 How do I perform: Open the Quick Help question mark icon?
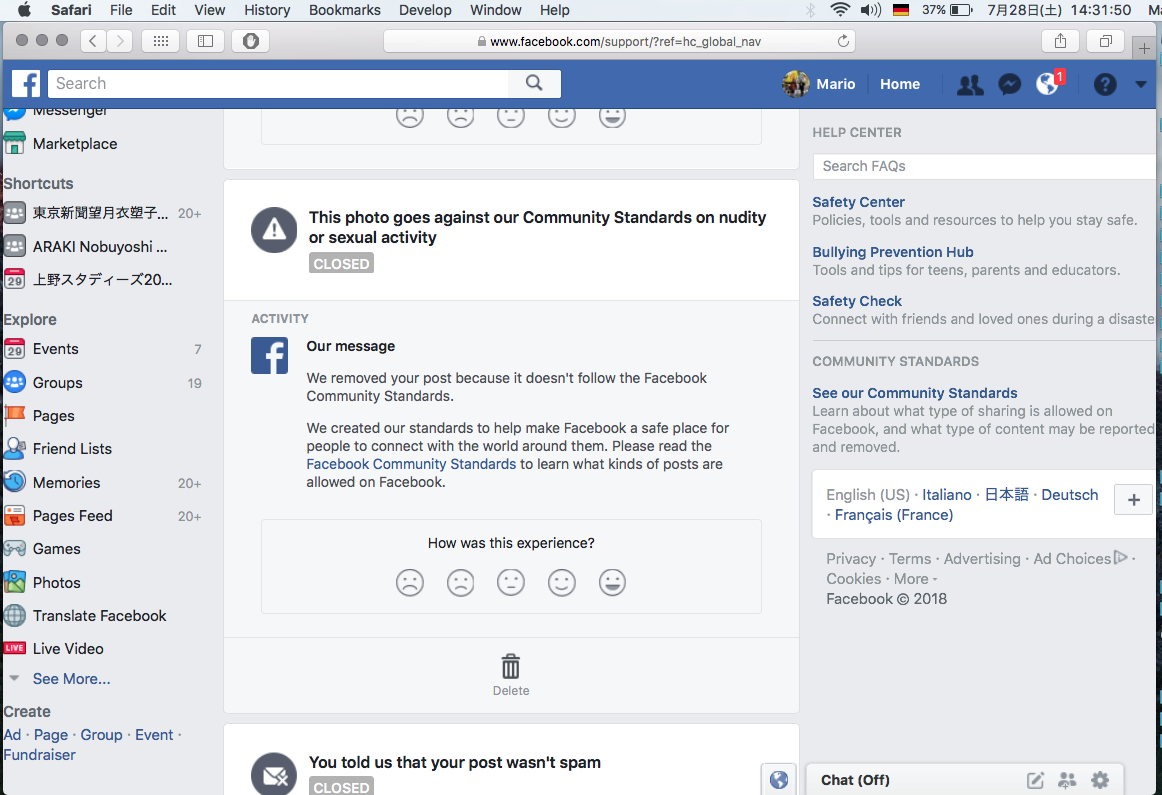(1104, 84)
